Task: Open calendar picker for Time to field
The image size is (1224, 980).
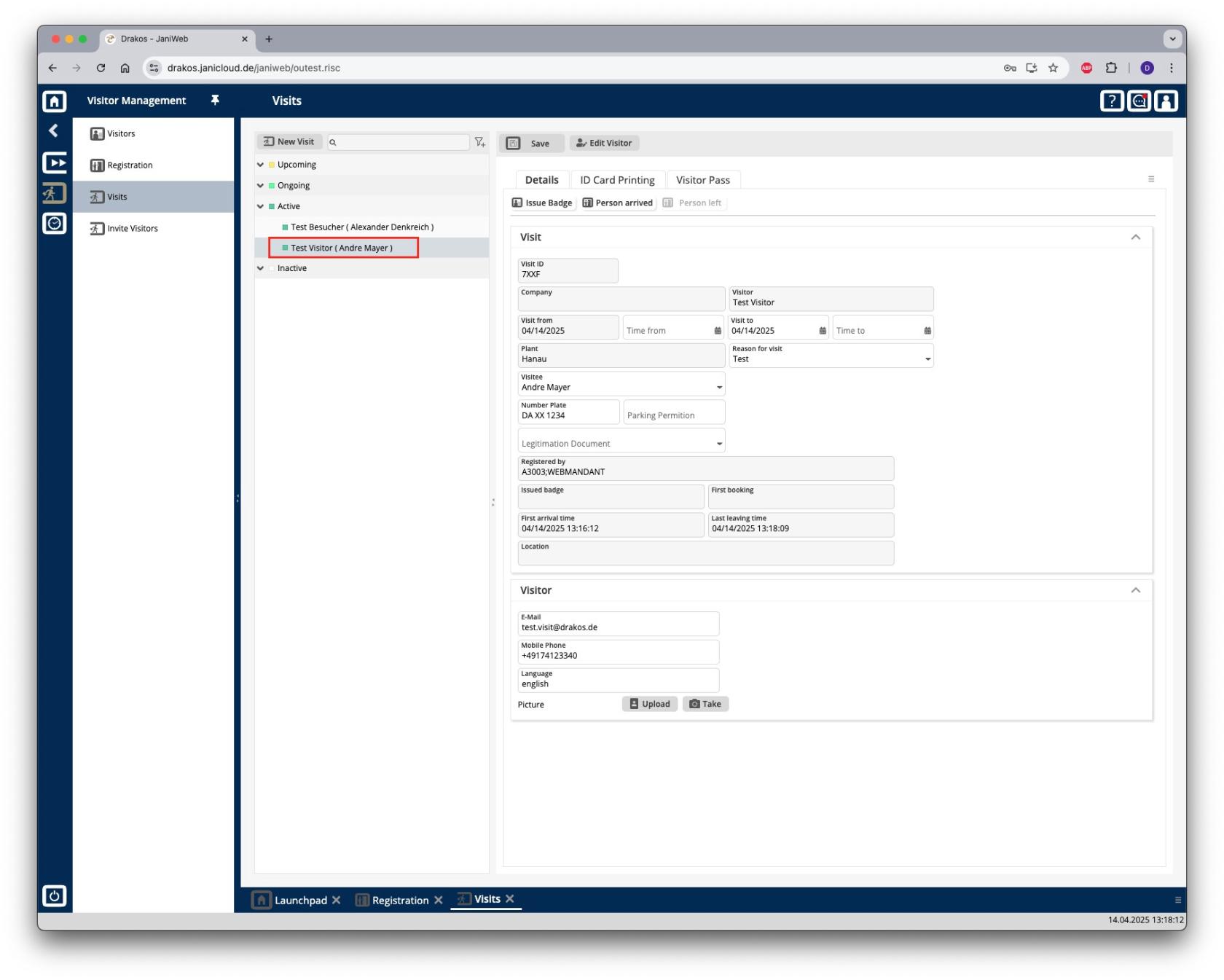Action: pos(927,331)
